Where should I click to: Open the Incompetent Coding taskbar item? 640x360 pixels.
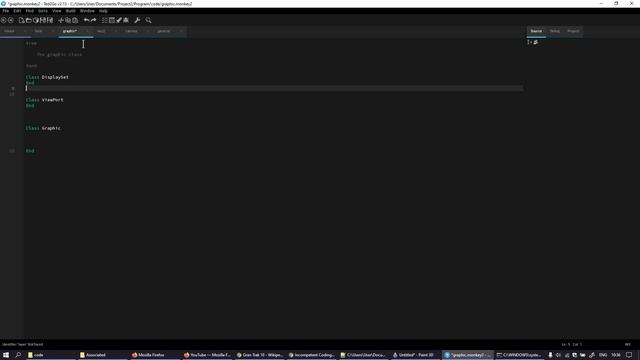pos(311,355)
